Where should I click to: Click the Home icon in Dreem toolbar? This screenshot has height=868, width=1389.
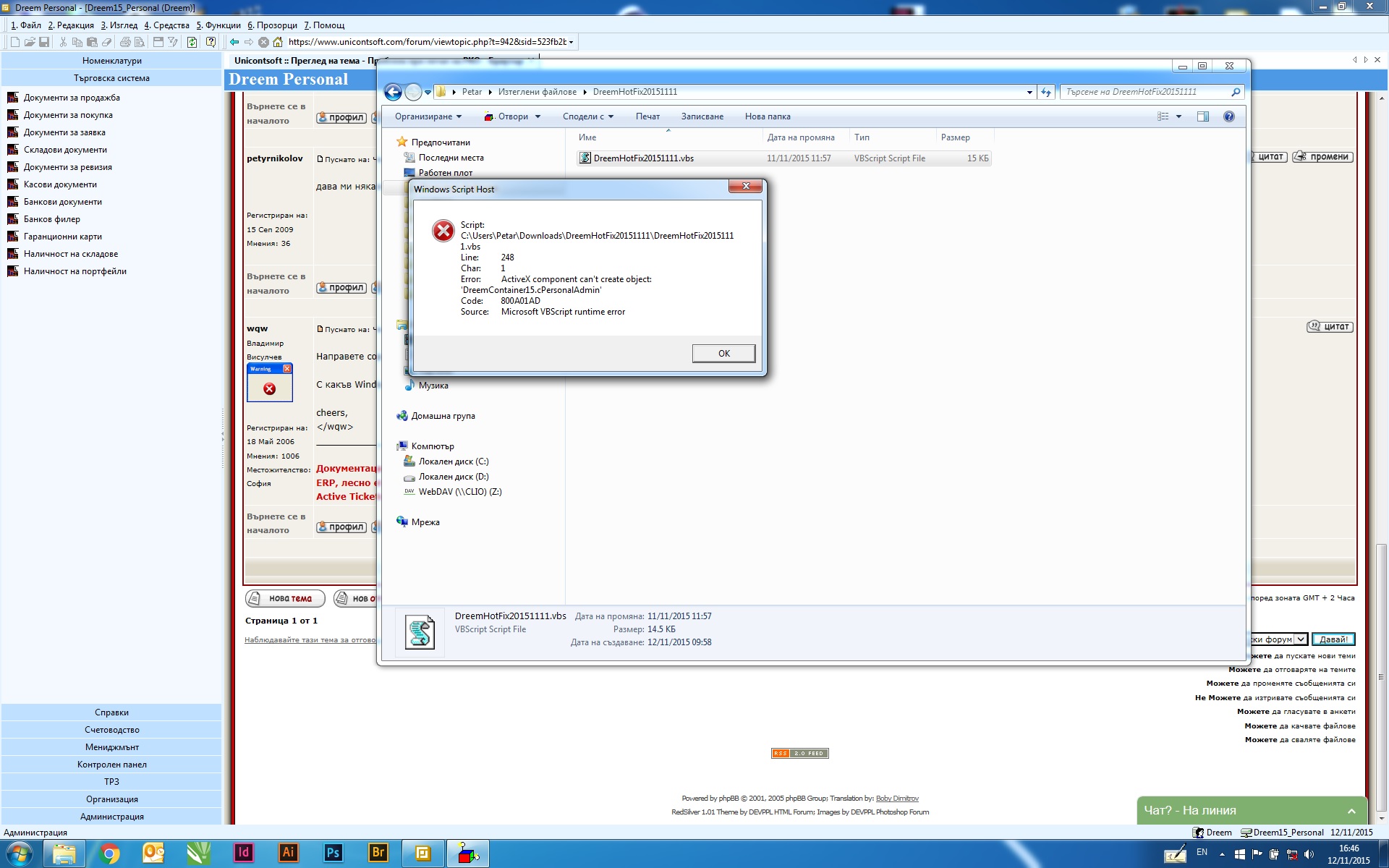pos(277,43)
